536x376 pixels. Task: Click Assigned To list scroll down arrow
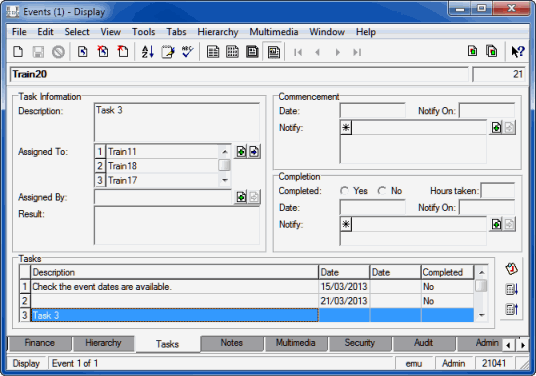(x=225, y=180)
